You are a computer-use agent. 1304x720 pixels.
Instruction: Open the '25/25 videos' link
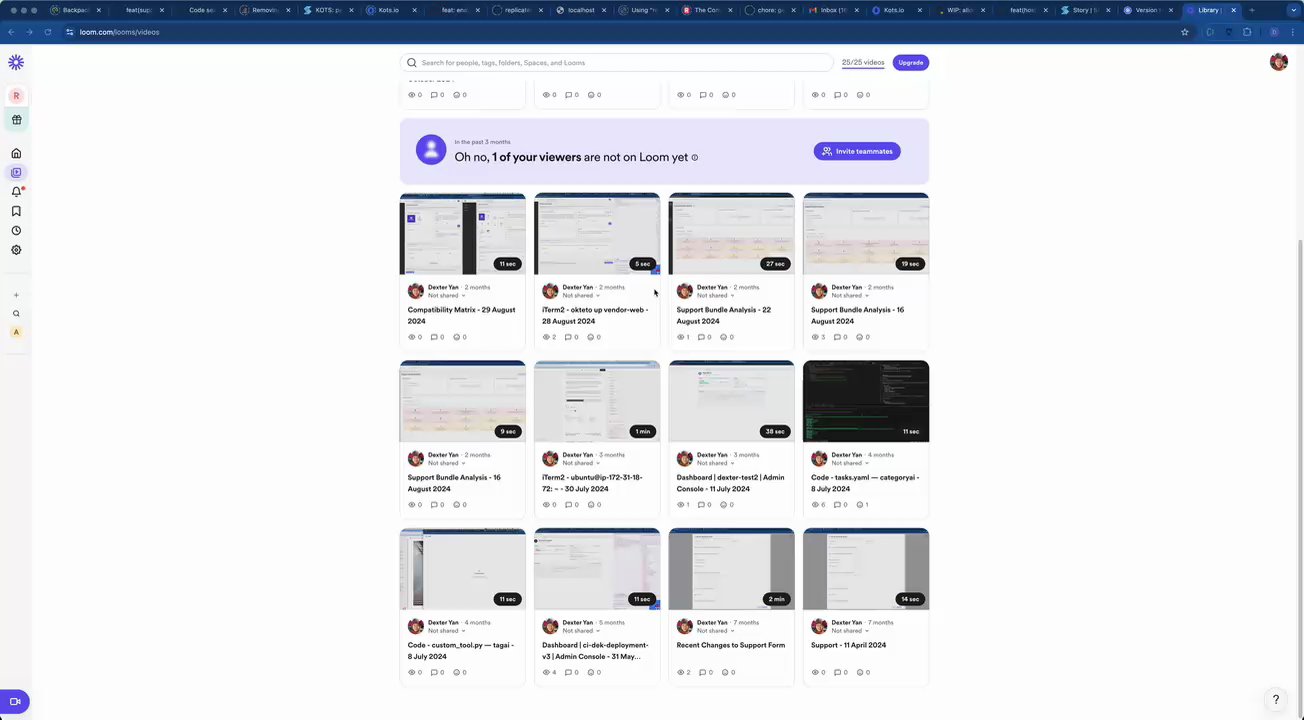pyautogui.click(x=863, y=63)
